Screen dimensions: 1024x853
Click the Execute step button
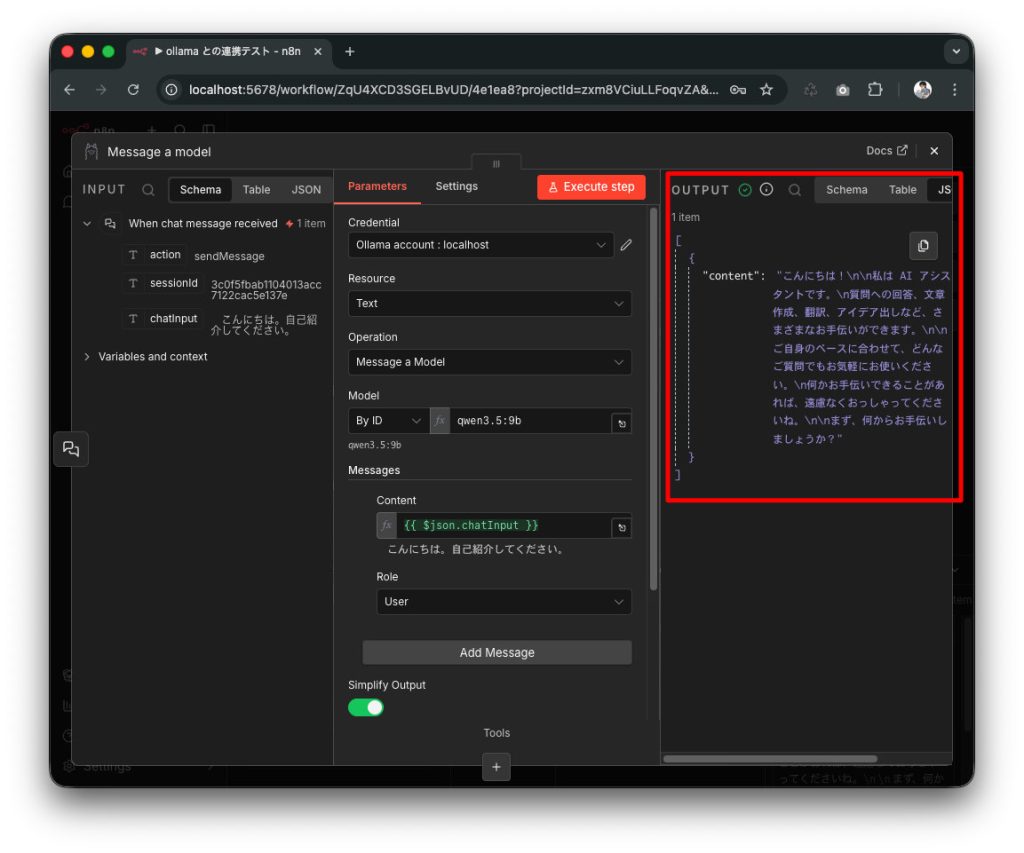[x=591, y=186]
